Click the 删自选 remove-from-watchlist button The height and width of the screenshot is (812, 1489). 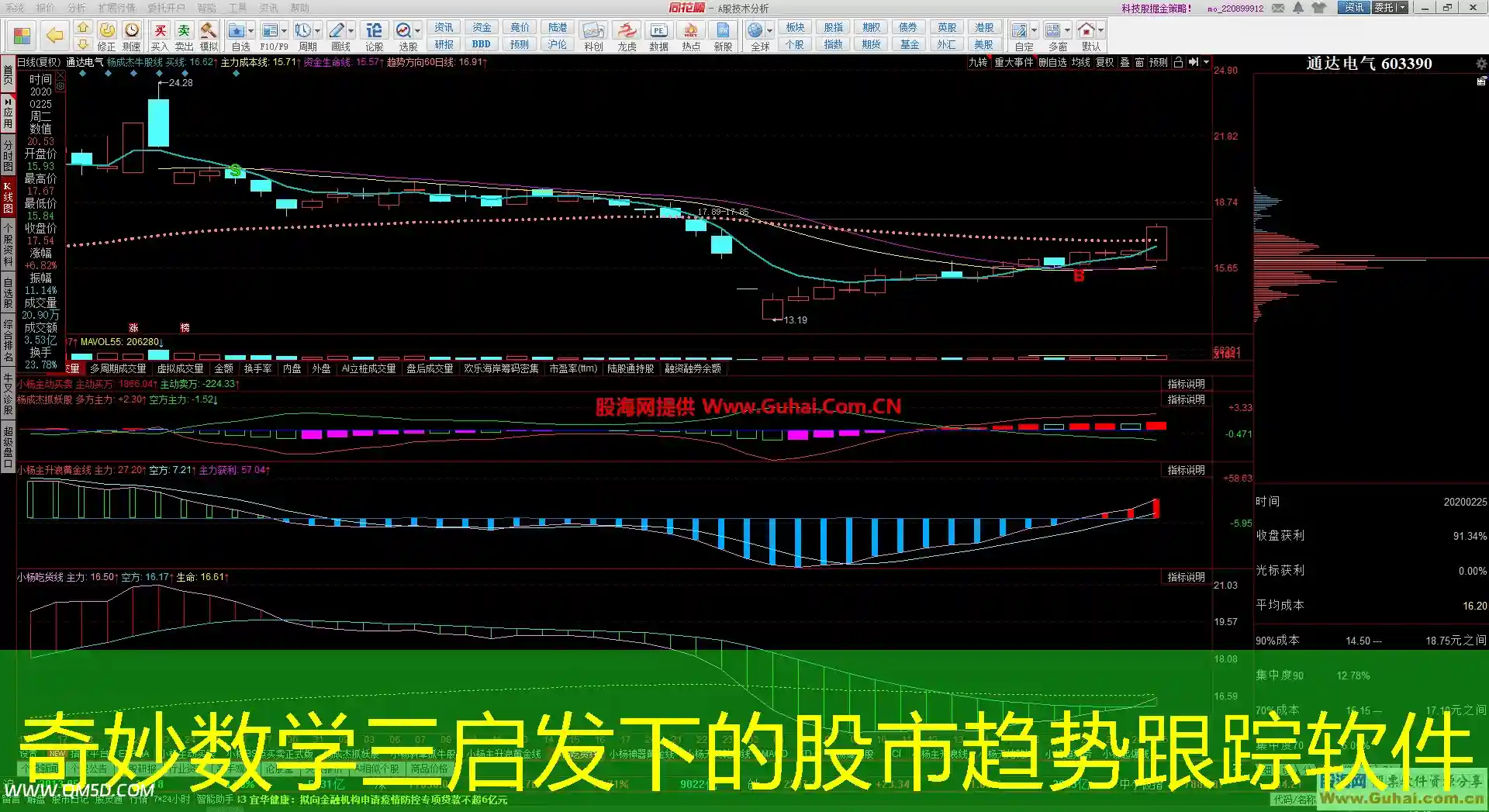coord(1052,62)
